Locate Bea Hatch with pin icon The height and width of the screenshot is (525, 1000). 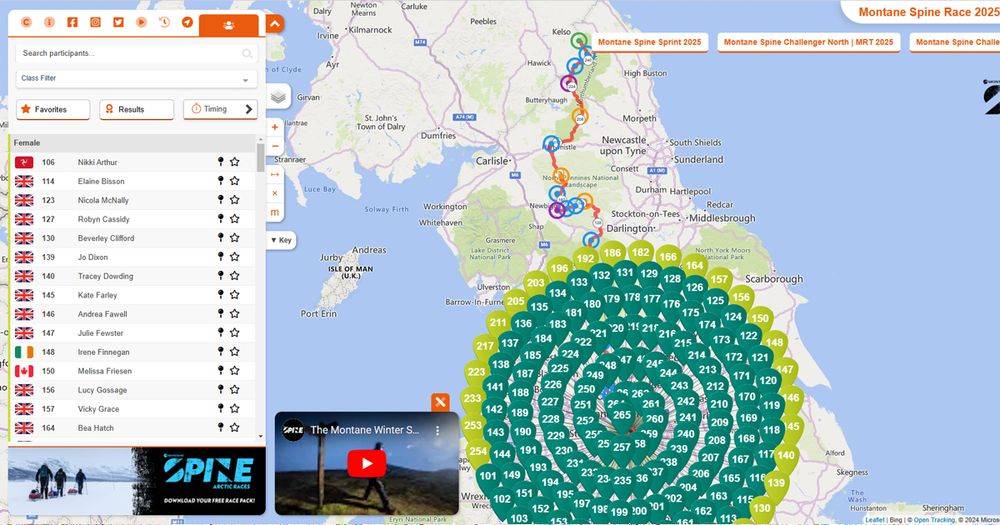[221, 427]
